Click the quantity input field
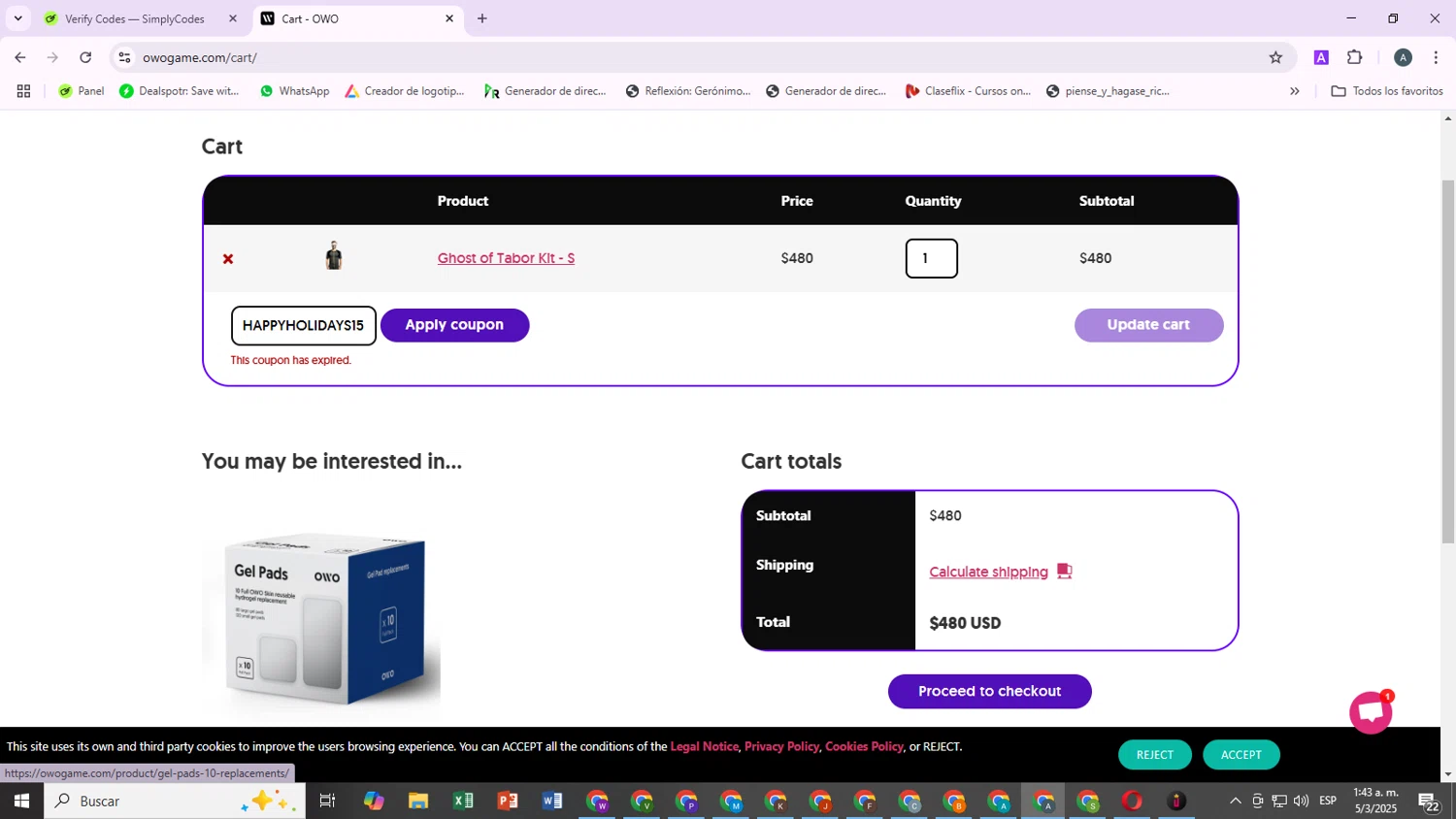Screen dimensions: 1456x819 [932, 258]
